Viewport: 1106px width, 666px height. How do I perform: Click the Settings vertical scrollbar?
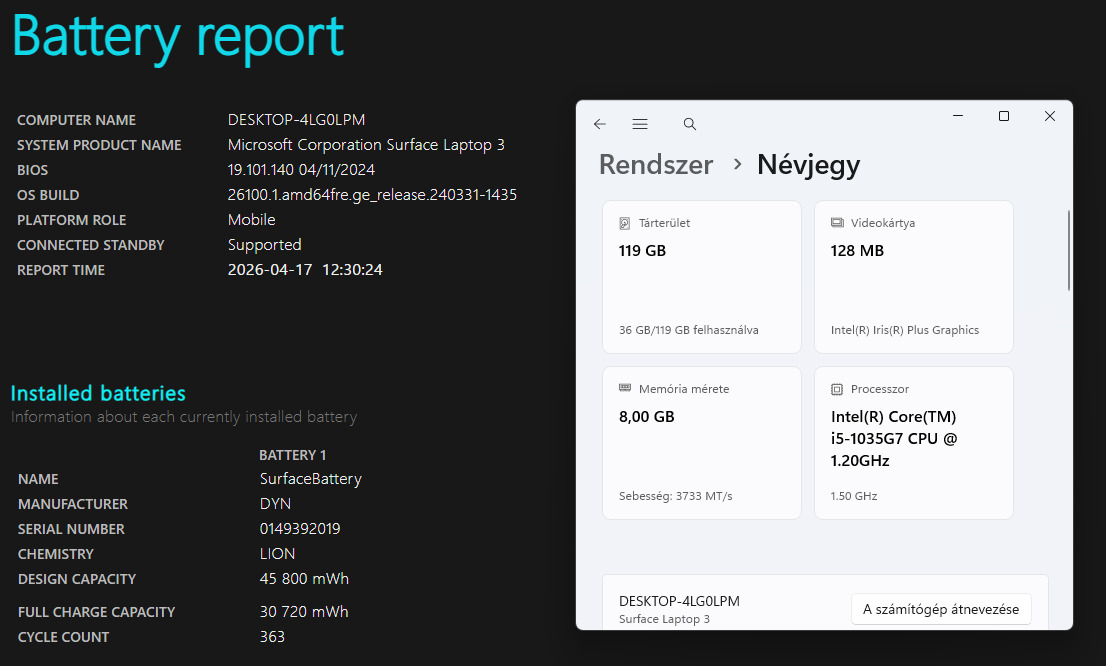click(1069, 250)
